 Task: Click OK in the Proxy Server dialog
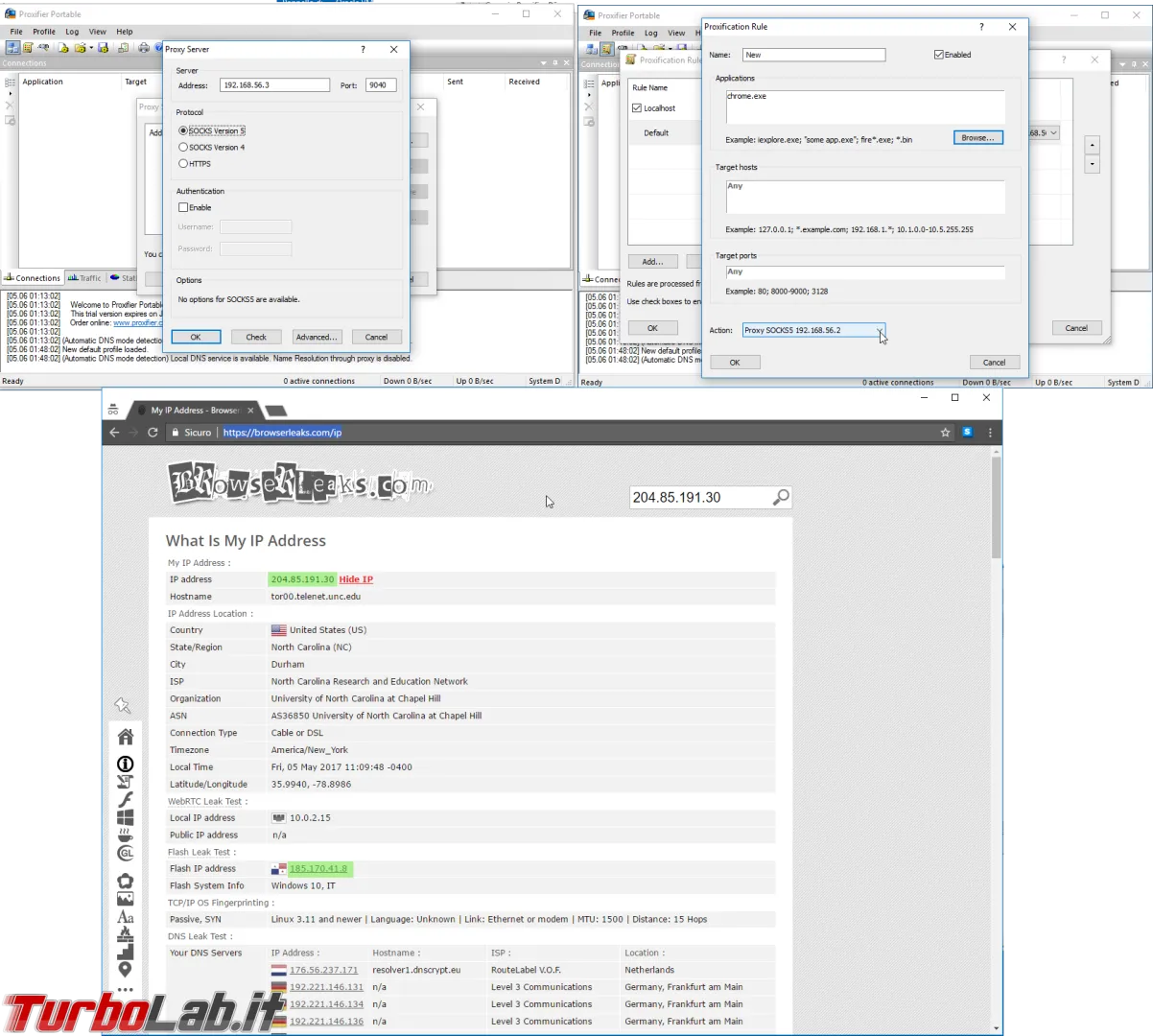pyautogui.click(x=196, y=337)
